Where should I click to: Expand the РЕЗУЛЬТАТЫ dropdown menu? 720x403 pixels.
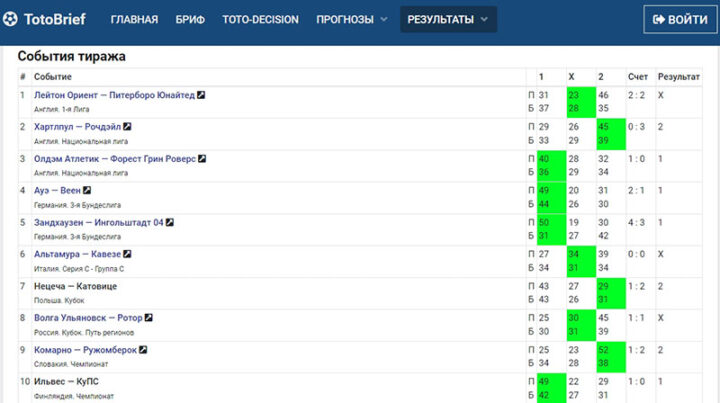click(x=448, y=19)
